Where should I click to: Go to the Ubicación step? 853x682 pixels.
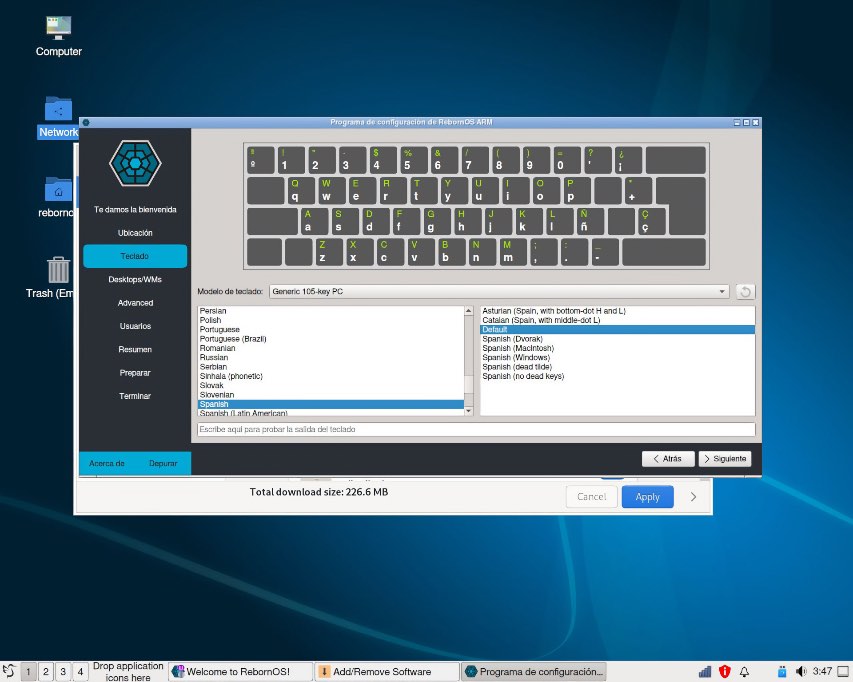click(x=135, y=233)
